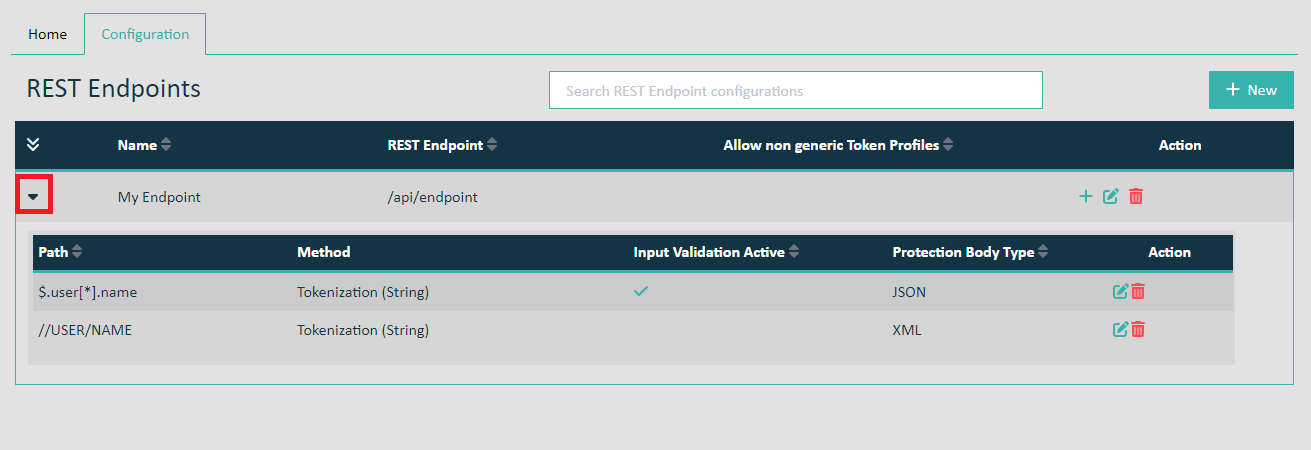Select the Configuration tab
The image size is (1311, 450).
click(x=145, y=34)
